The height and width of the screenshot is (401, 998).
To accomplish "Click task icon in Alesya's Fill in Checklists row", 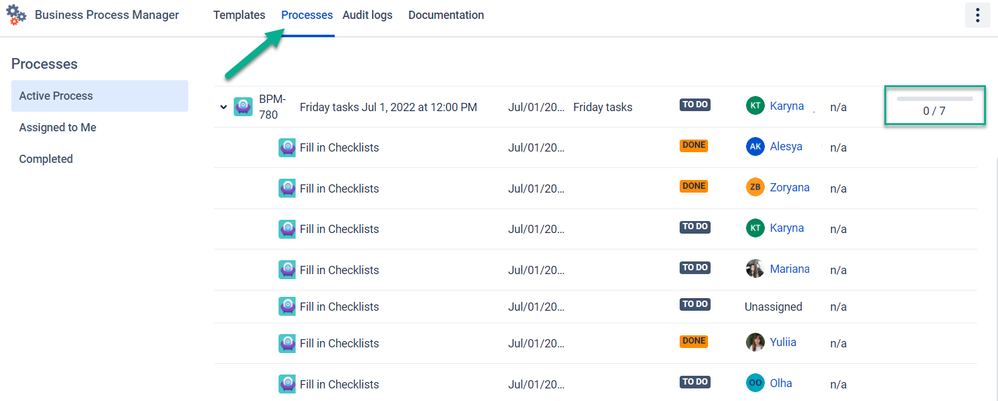I will tap(287, 148).
